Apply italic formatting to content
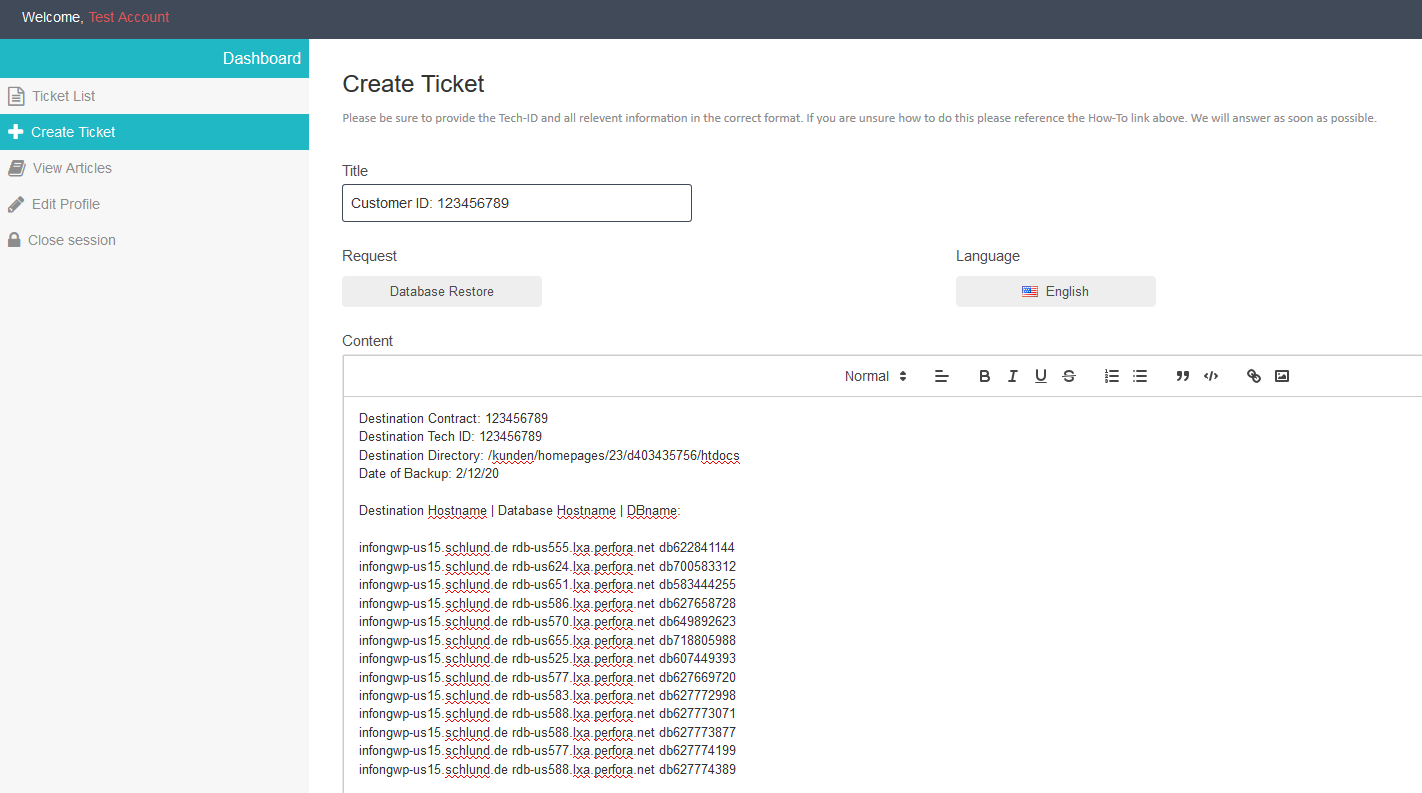 1012,376
